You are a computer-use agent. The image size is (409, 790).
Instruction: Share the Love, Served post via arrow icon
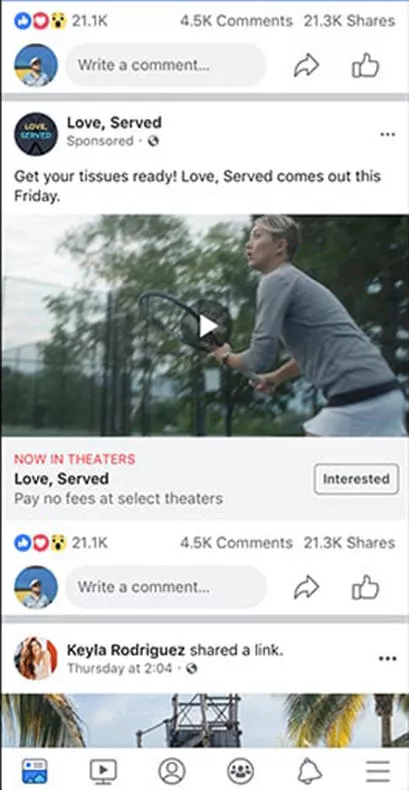(x=306, y=587)
